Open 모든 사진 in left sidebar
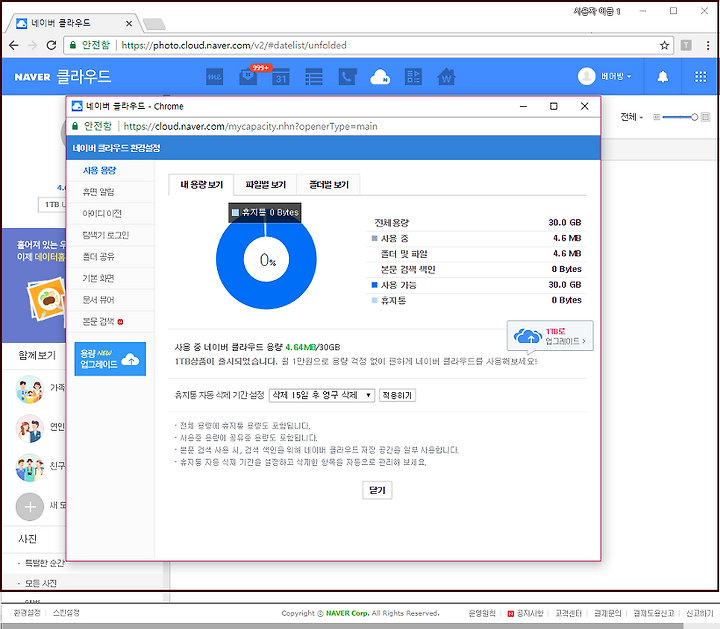 pos(40,583)
